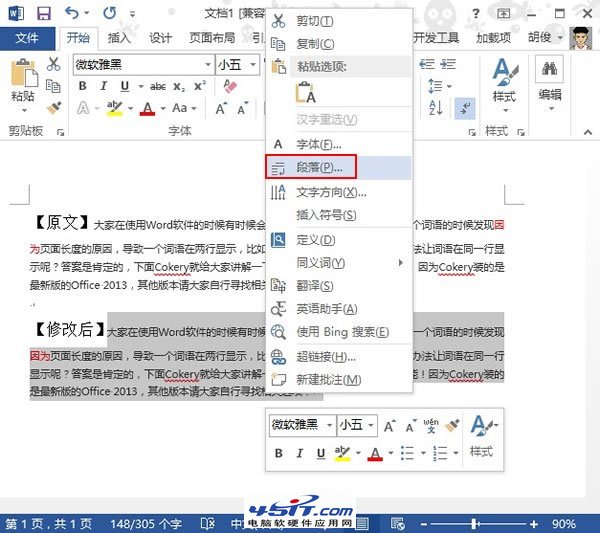Screen dimensions: 600x533
Task: Choose 文字方向(X)... in context menu
Action: pos(338,192)
